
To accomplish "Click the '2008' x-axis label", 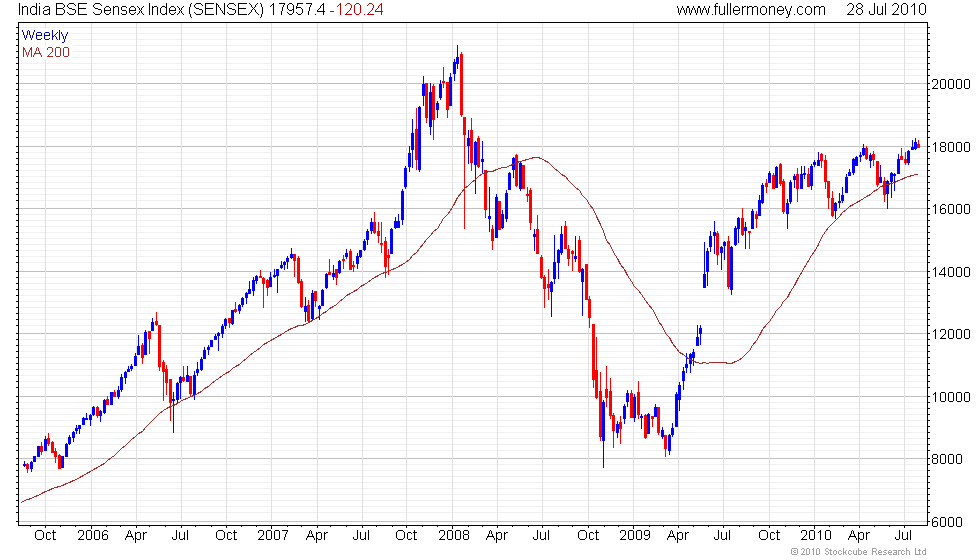I will (454, 536).
